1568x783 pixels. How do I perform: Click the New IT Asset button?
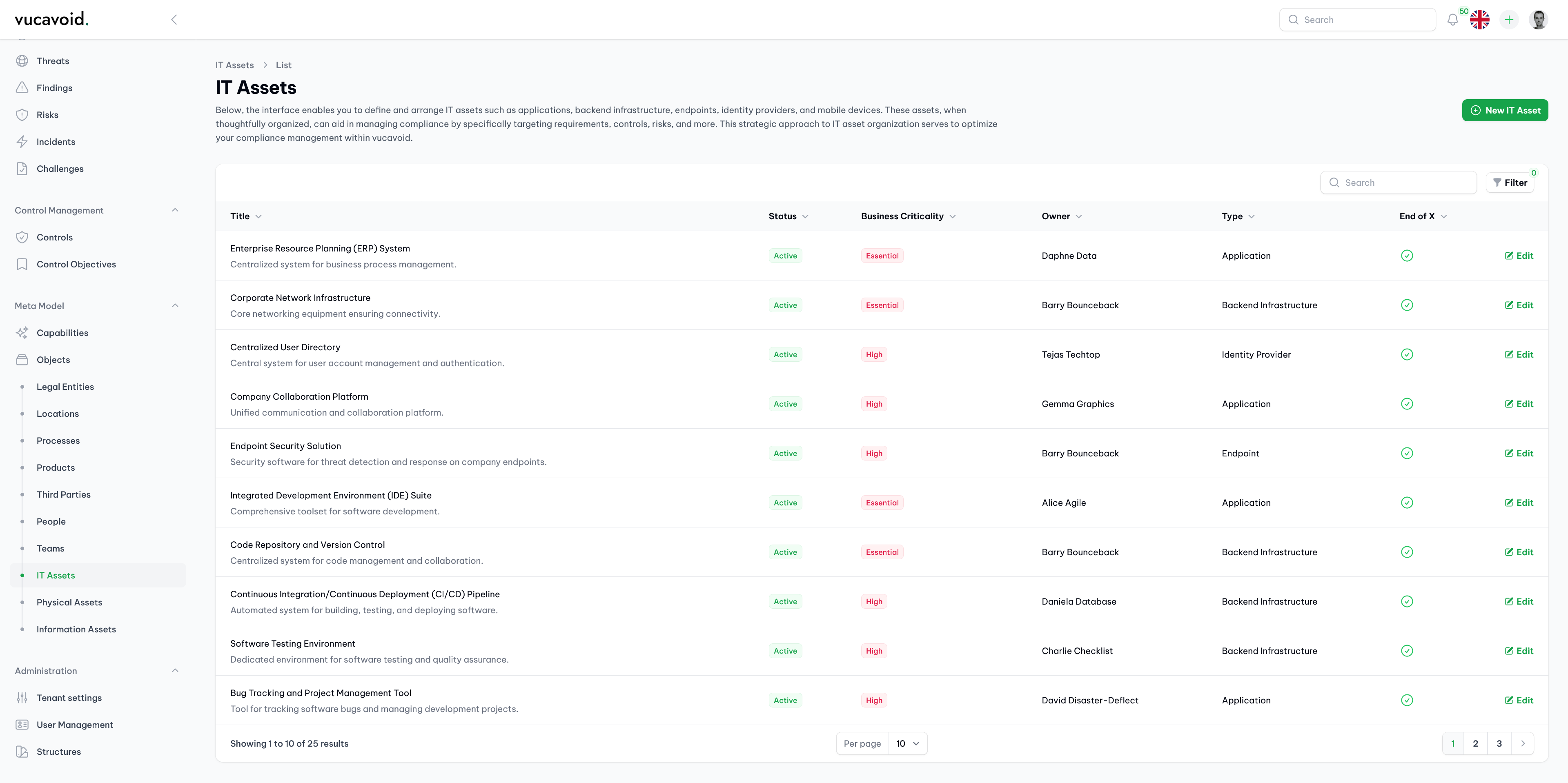pos(1505,110)
